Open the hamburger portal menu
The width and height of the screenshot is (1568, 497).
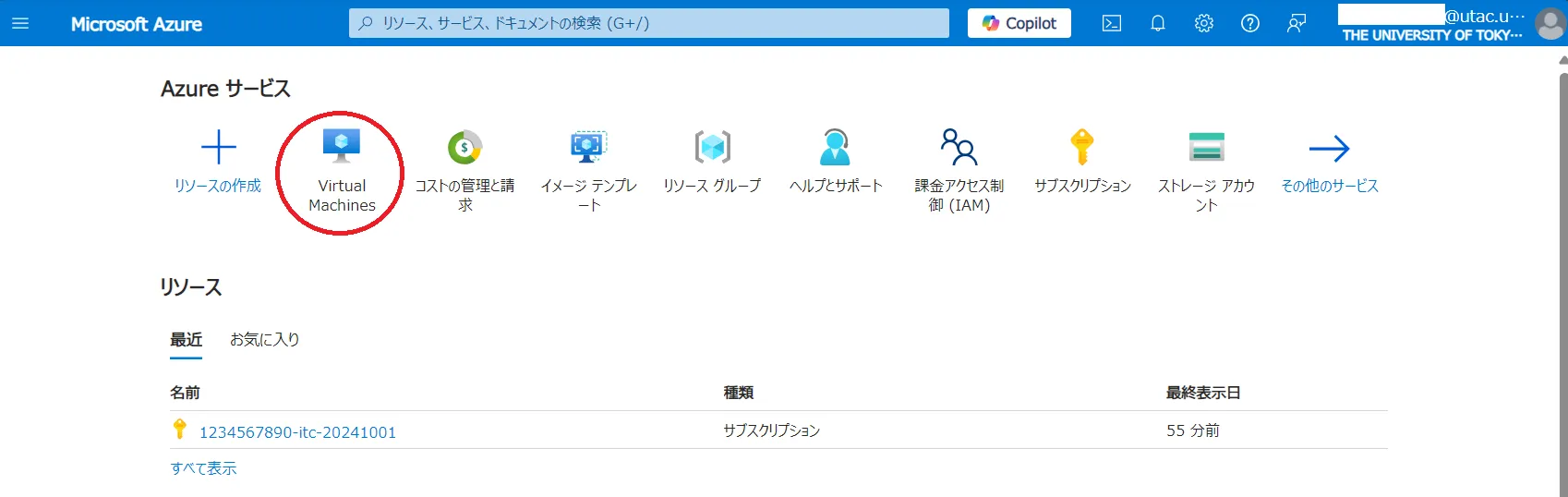coord(20,23)
